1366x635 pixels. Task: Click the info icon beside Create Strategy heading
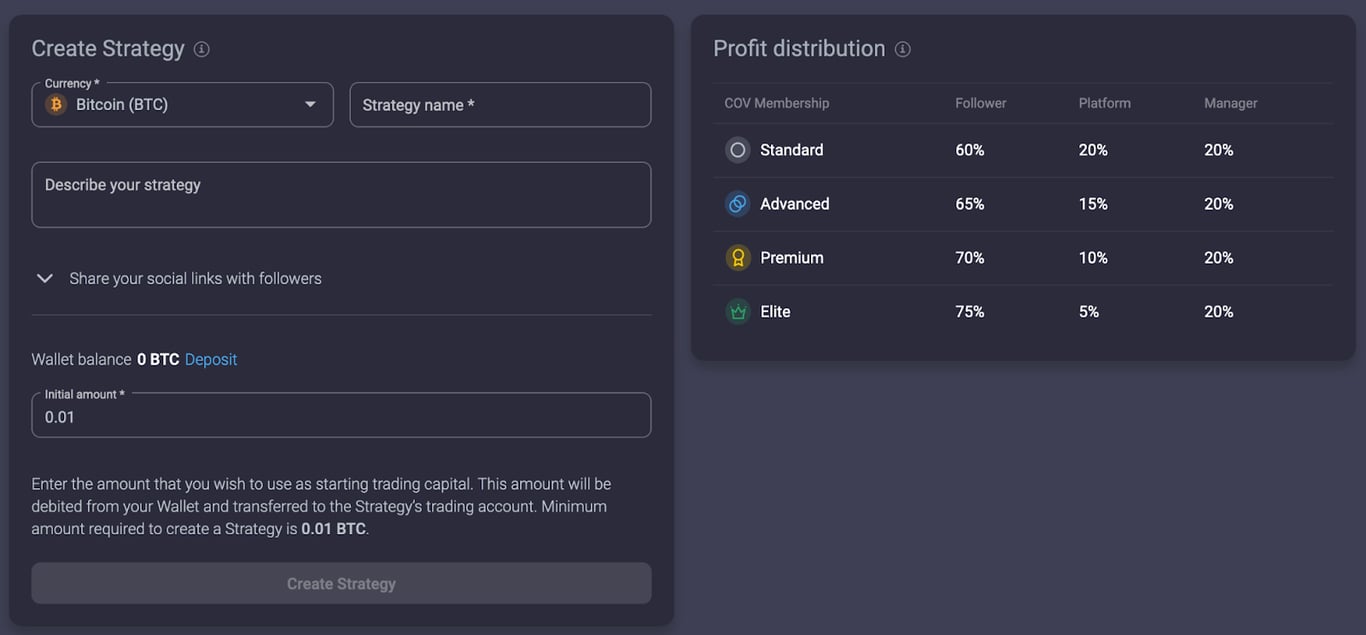[x=201, y=47]
